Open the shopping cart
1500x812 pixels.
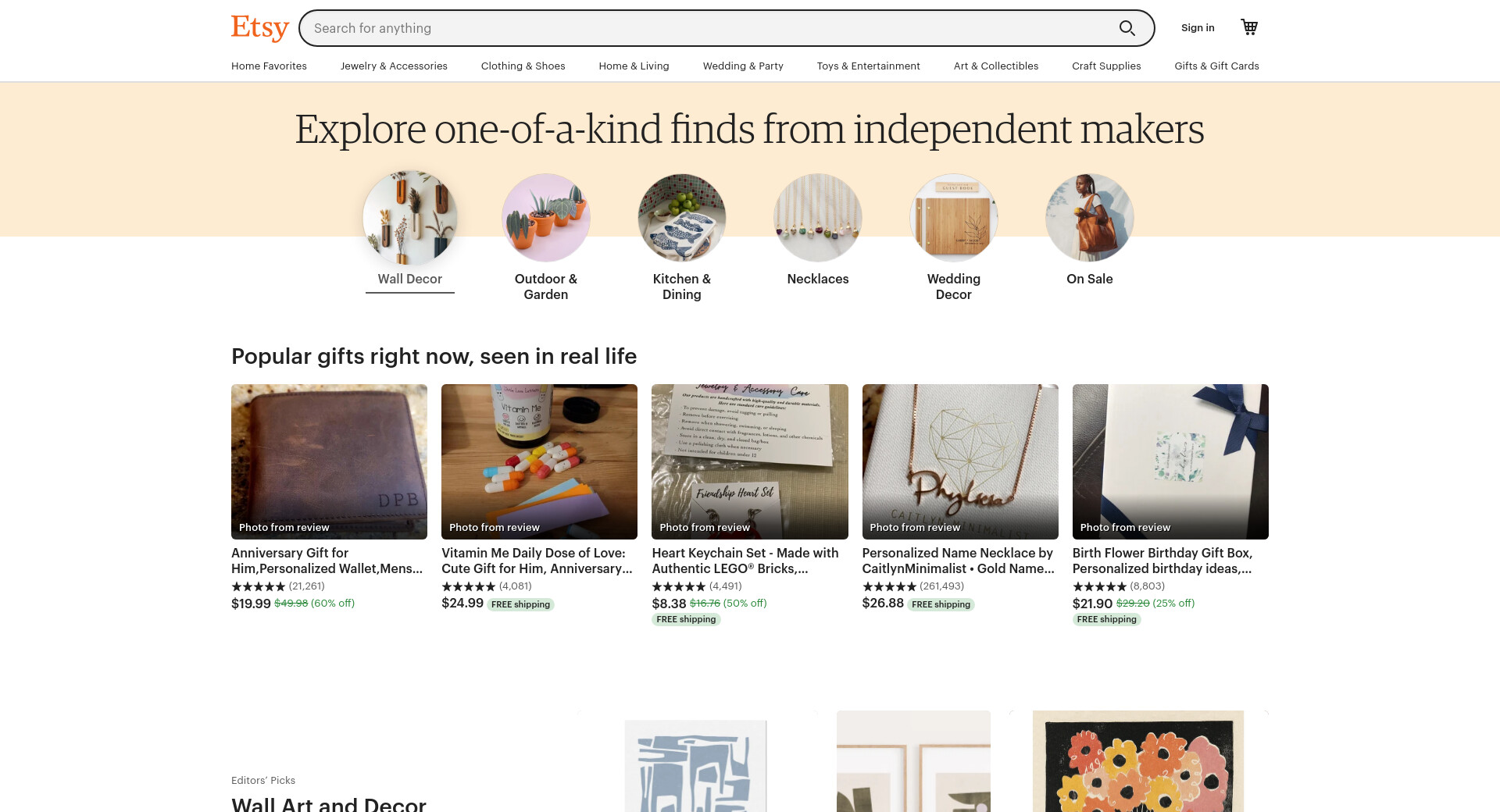click(1249, 27)
